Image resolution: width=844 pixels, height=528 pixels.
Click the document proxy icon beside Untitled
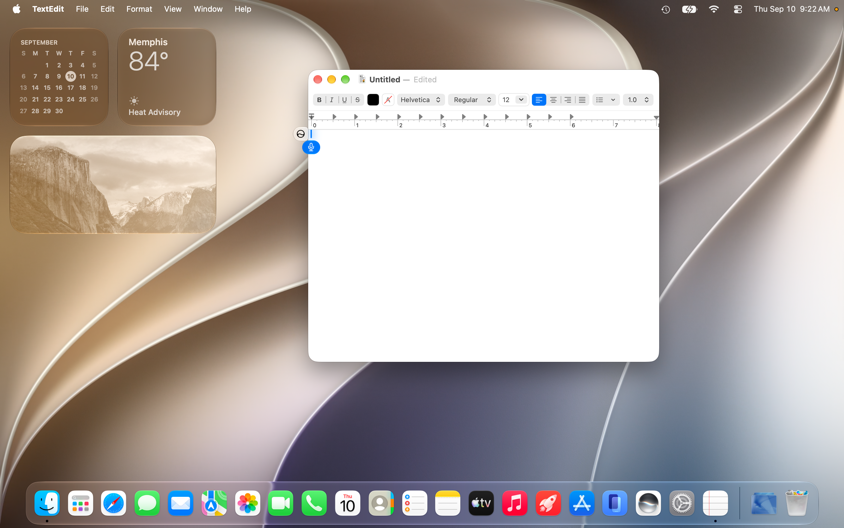tap(362, 79)
